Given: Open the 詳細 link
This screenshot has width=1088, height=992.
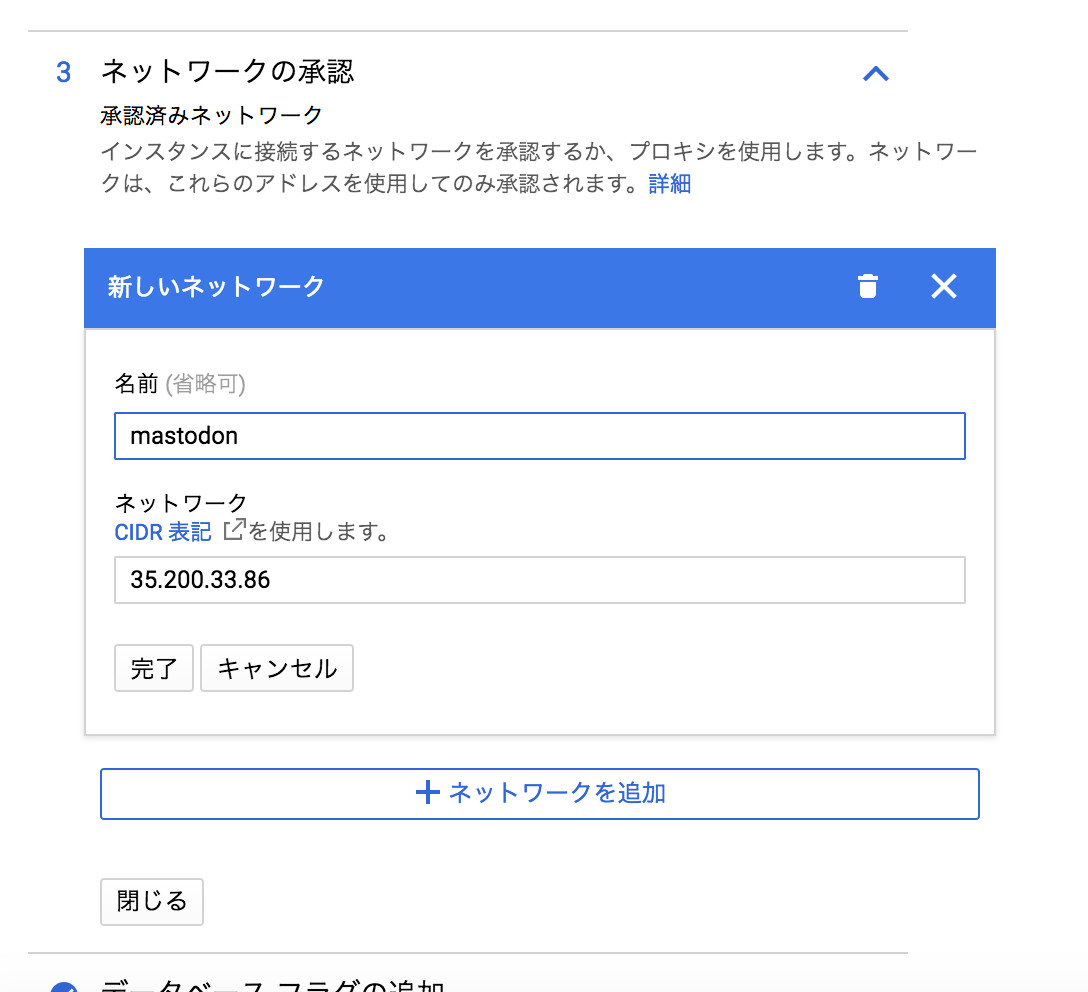Looking at the screenshot, I should pos(669,184).
